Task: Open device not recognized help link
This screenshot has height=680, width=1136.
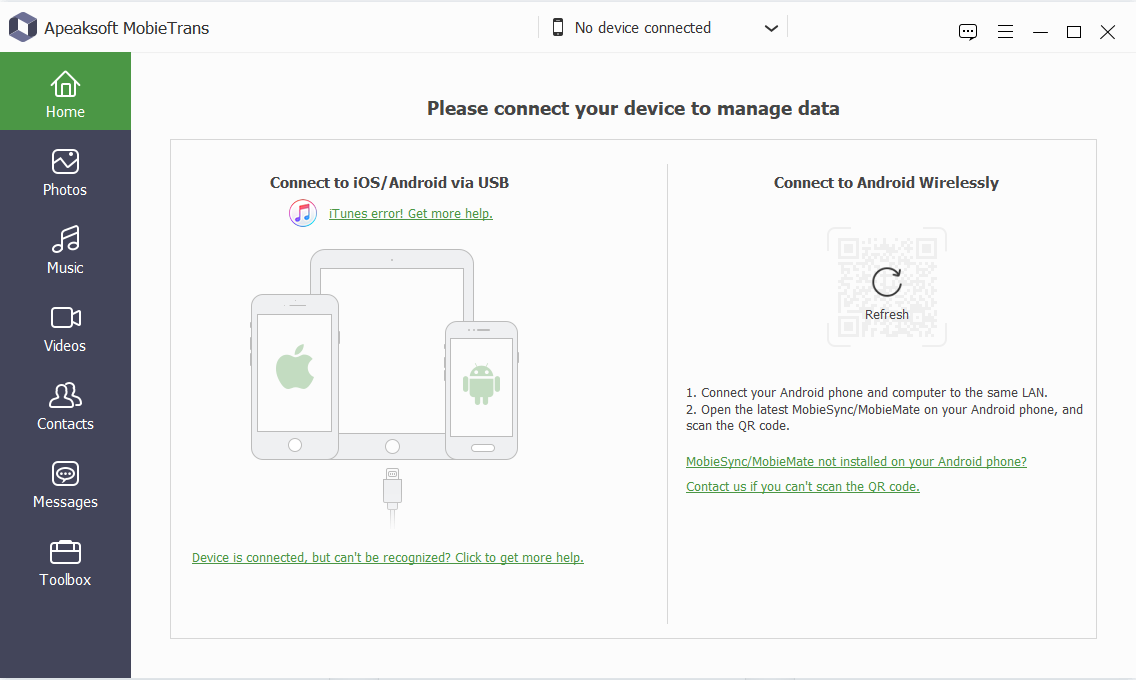Action: click(x=387, y=557)
